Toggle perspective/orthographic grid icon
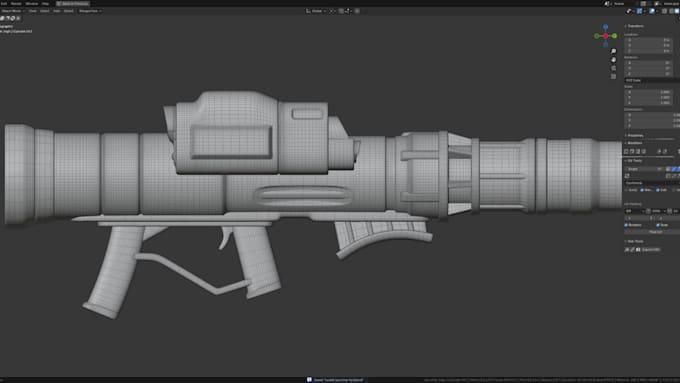Image resolution: width=680 pixels, height=383 pixels. point(613,76)
